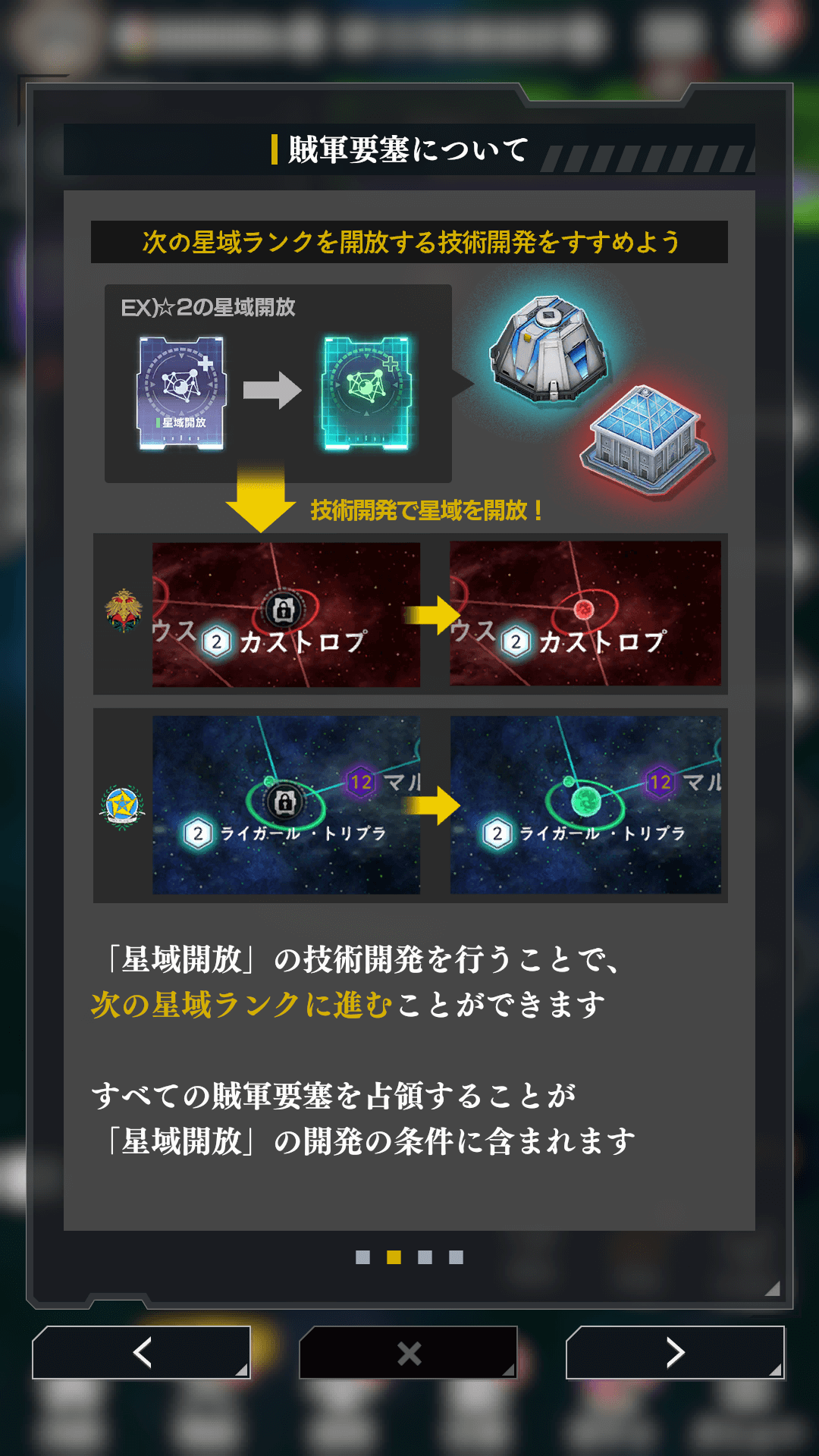The image size is (819, 1456).
Task: Select the third page indicator dot
Action: pyautogui.click(x=425, y=1257)
